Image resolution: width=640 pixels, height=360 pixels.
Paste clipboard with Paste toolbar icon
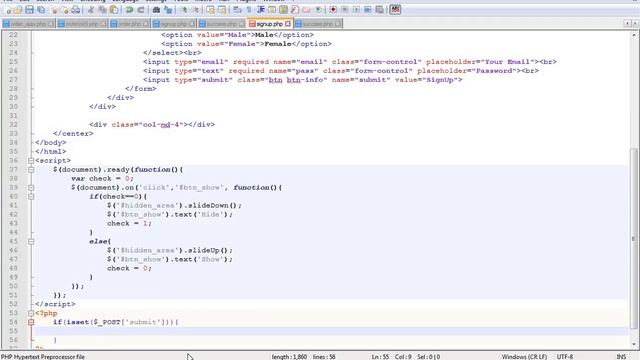114,10
